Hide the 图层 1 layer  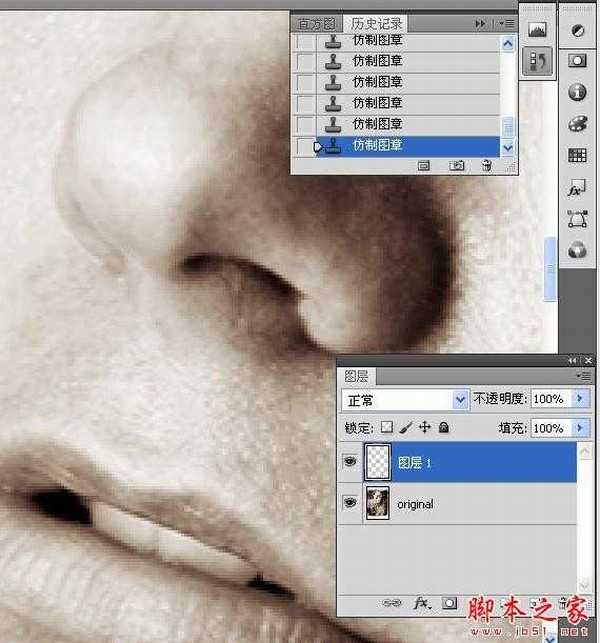click(x=349, y=462)
